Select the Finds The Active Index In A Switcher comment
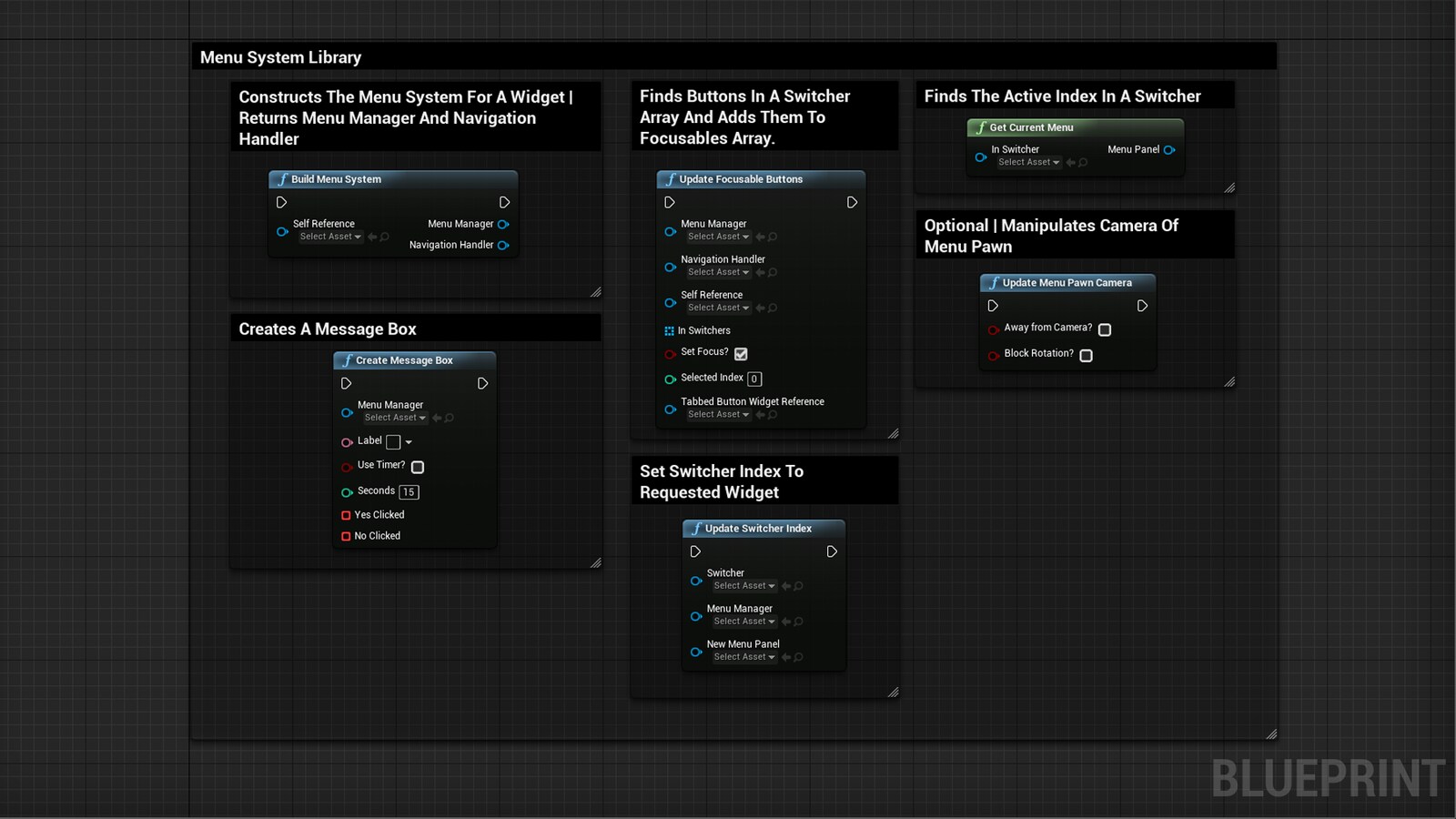Viewport: 1456px width, 819px height. 1075,96
